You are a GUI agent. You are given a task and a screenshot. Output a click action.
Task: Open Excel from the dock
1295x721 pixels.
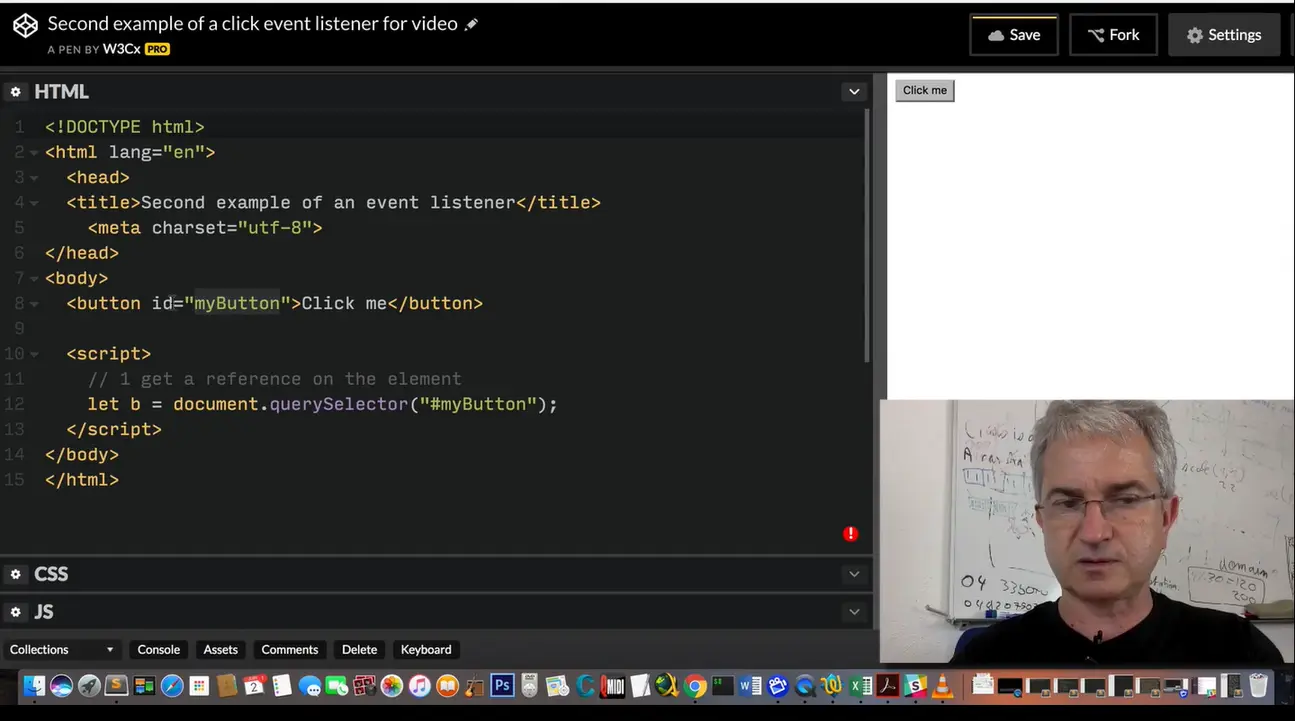coord(861,686)
